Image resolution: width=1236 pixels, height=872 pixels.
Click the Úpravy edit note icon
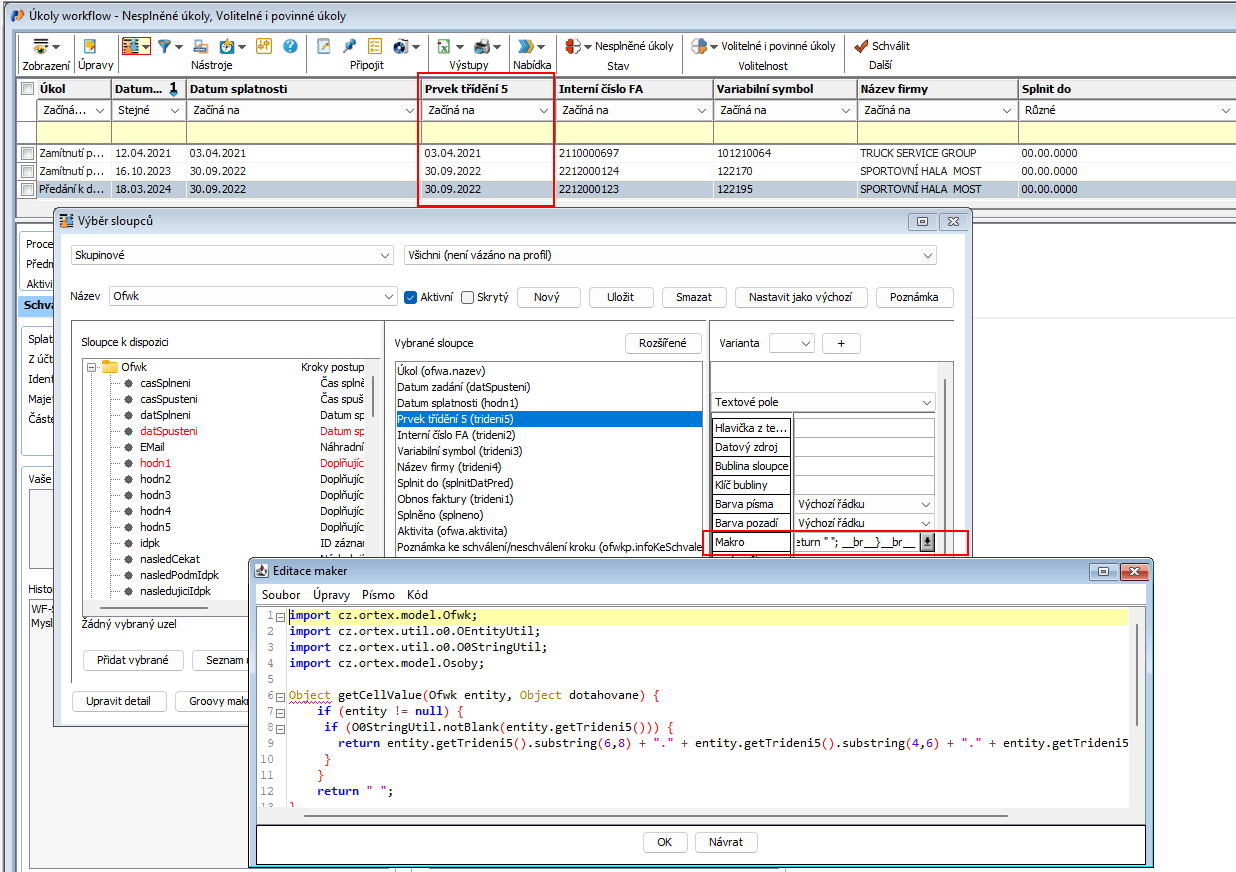coord(90,46)
